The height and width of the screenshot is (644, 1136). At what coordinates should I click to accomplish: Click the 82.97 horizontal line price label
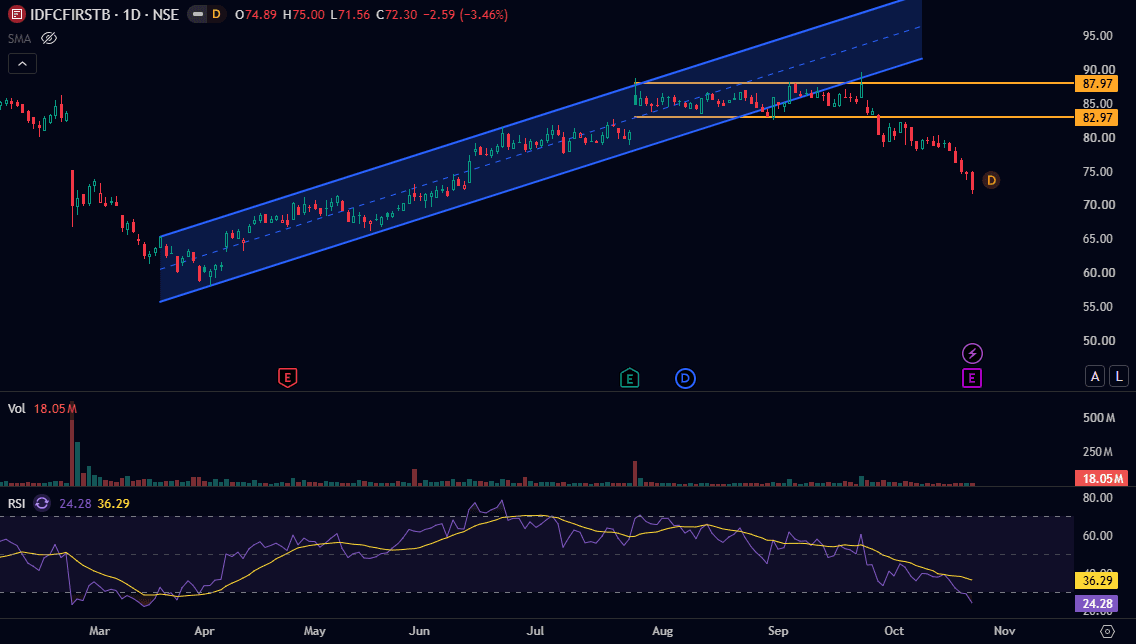coord(1097,117)
